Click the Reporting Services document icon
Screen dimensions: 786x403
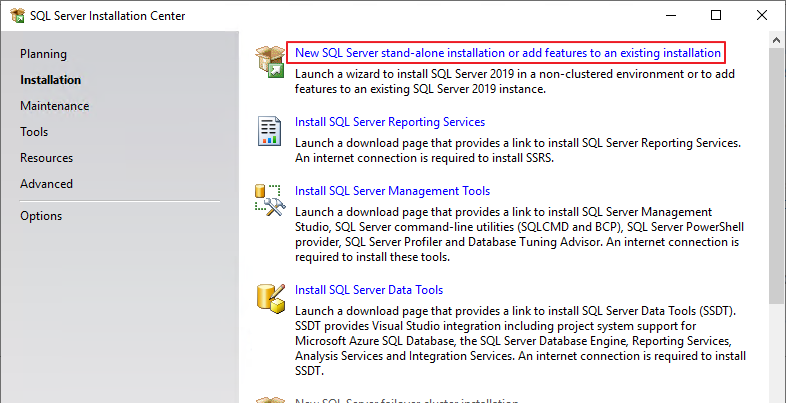coord(269,131)
